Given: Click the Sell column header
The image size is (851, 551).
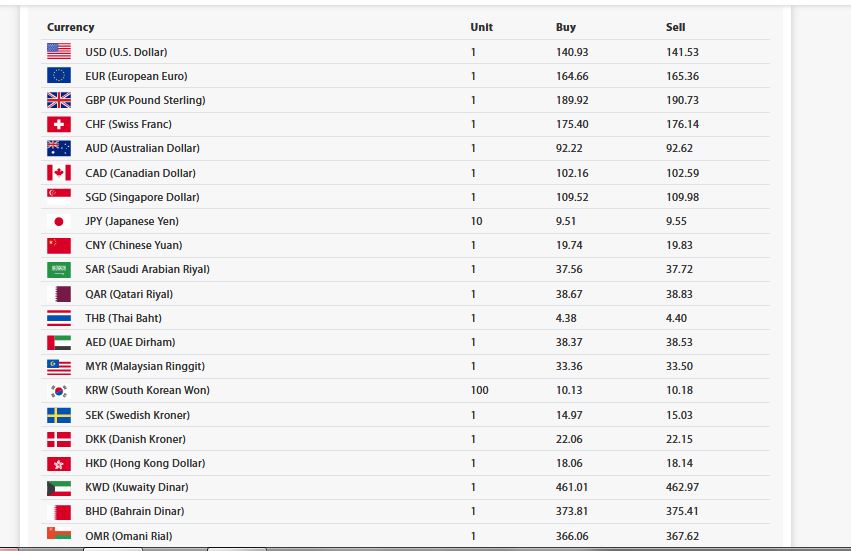Looking at the screenshot, I should tap(675, 27).
